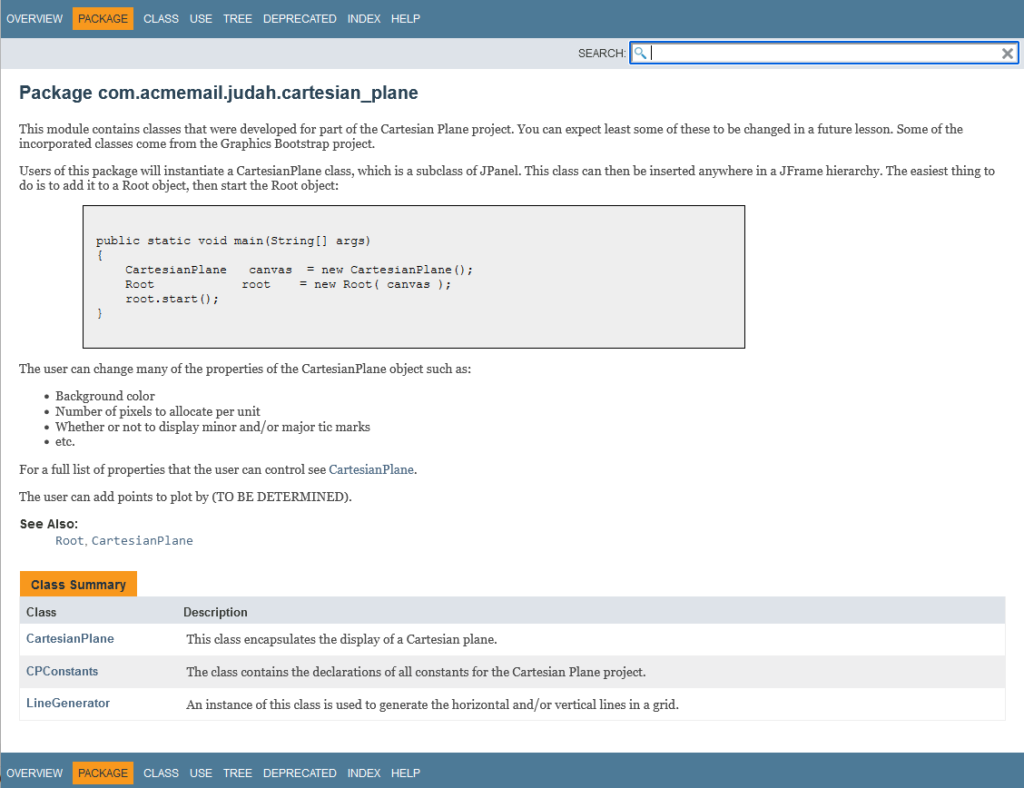The height and width of the screenshot is (788, 1024).
Task: Click the magnifier icon in the search field
Action: [x=641, y=53]
